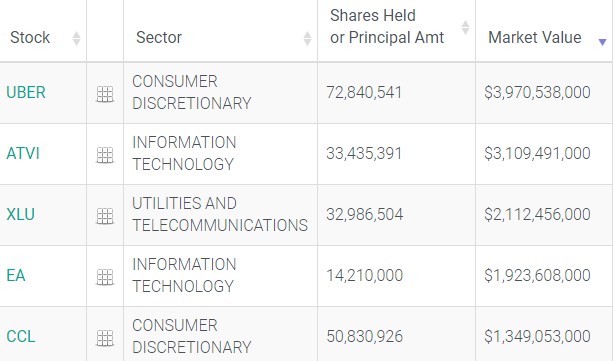Click the Market Value column header
The width and height of the screenshot is (613, 361).
click(534, 38)
